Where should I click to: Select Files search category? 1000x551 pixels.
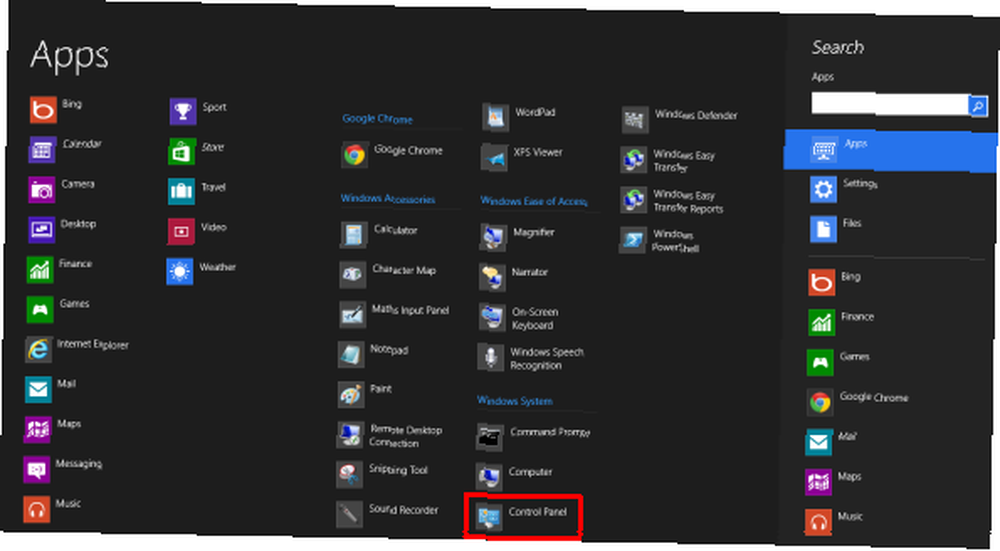point(836,228)
